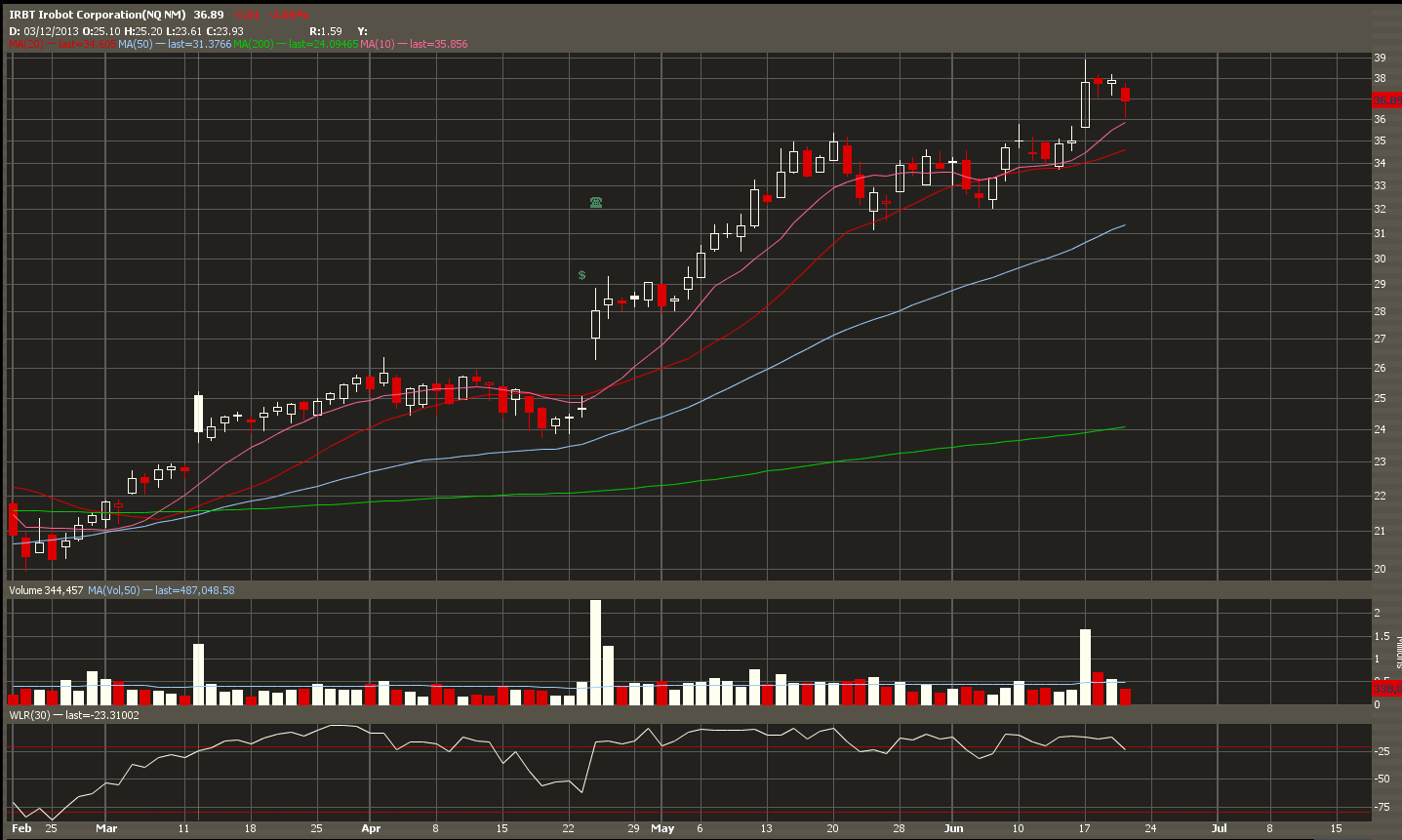Click the -75 level on the WLR axis
Viewport: 1402px width, 840px height.
1382,807
